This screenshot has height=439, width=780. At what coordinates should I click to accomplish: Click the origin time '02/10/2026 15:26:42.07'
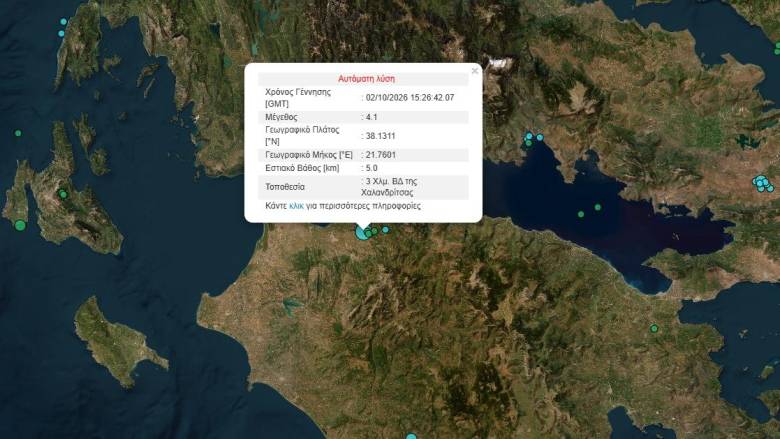[410, 98]
